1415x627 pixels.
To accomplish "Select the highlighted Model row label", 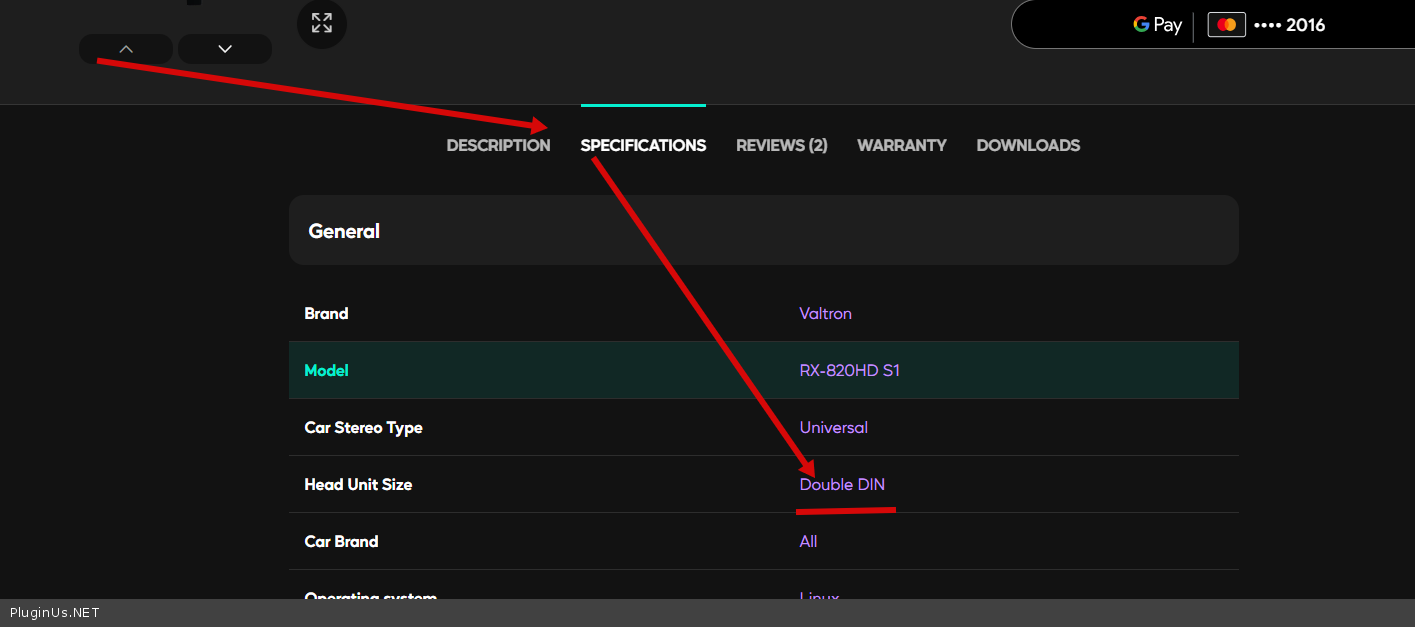I will pyautogui.click(x=326, y=370).
